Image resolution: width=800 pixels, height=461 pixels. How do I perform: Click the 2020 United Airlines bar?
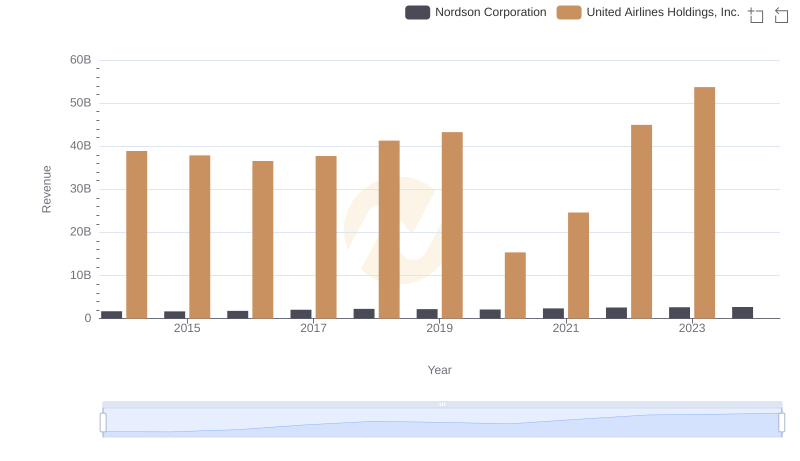[x=515, y=285]
